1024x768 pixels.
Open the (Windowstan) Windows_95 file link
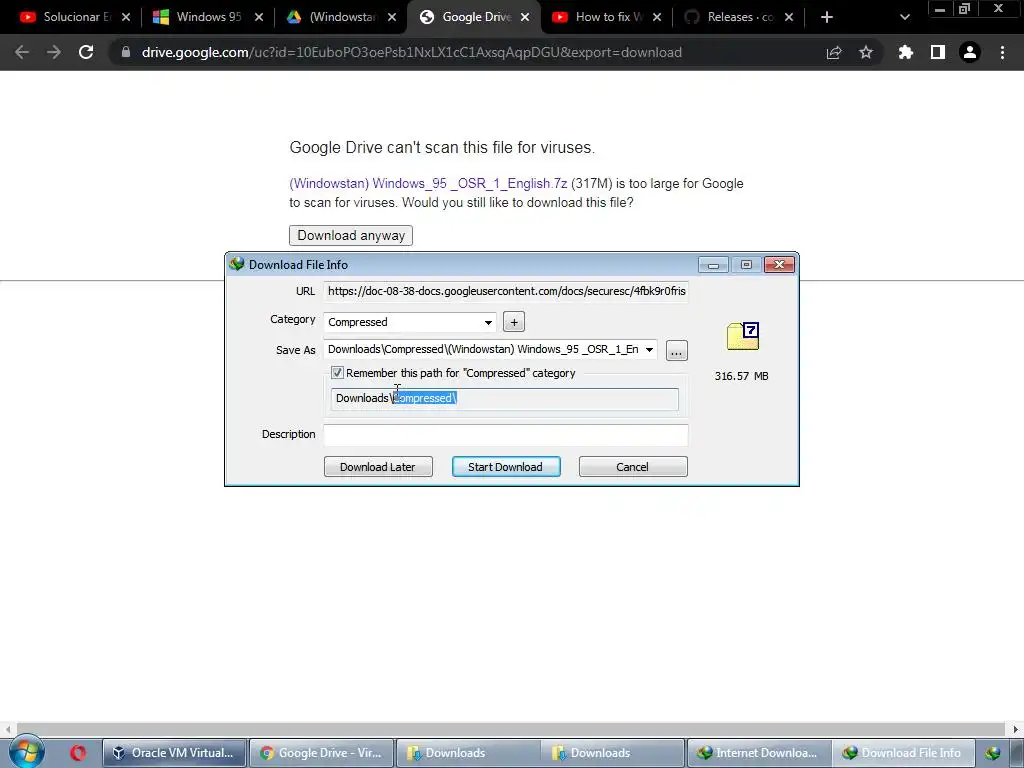pos(428,184)
